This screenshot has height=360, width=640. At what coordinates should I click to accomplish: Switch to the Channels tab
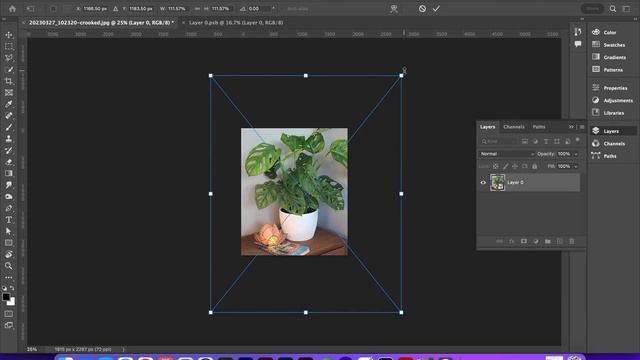[514, 127]
